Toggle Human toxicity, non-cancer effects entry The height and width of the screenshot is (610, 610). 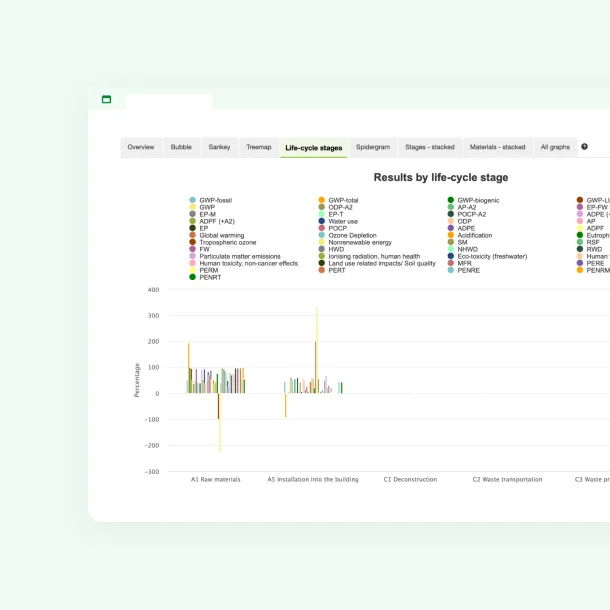[x=244, y=263]
